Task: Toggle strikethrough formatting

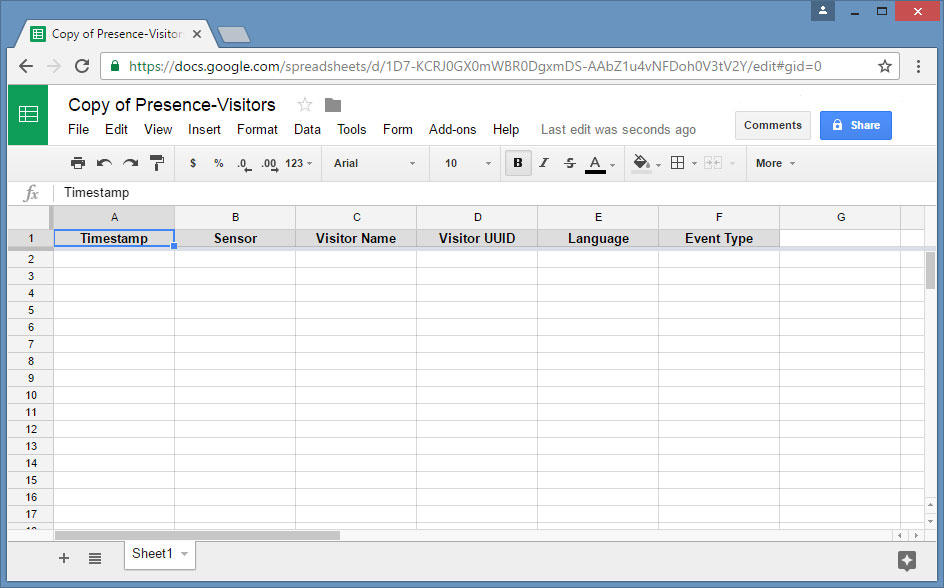Action: [570, 163]
